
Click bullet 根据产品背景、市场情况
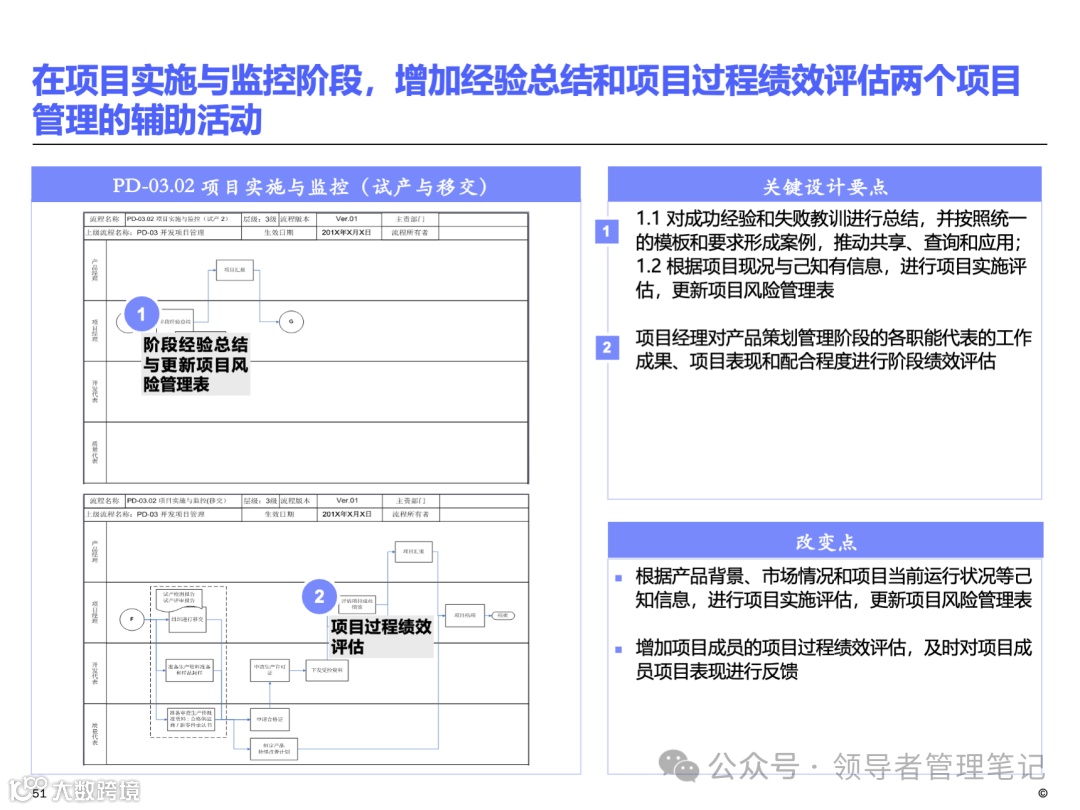point(833,588)
